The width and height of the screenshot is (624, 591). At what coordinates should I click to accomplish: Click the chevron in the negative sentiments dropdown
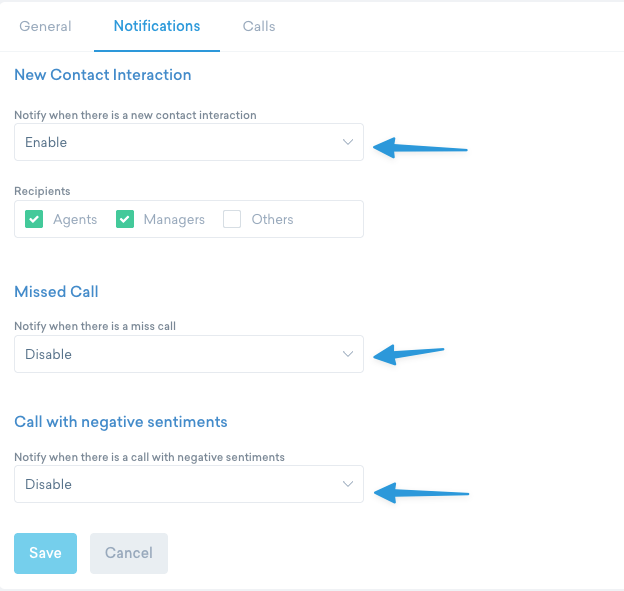(x=347, y=484)
